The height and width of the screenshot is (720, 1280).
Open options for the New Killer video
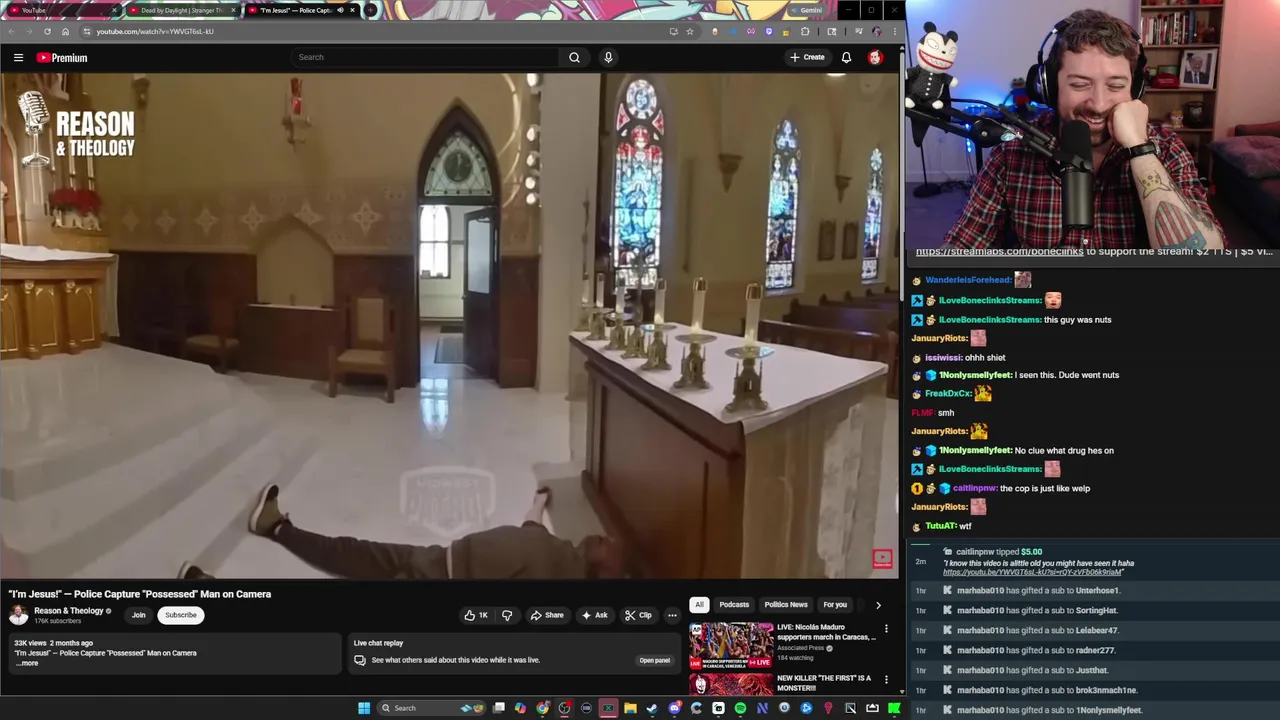[x=886, y=680]
